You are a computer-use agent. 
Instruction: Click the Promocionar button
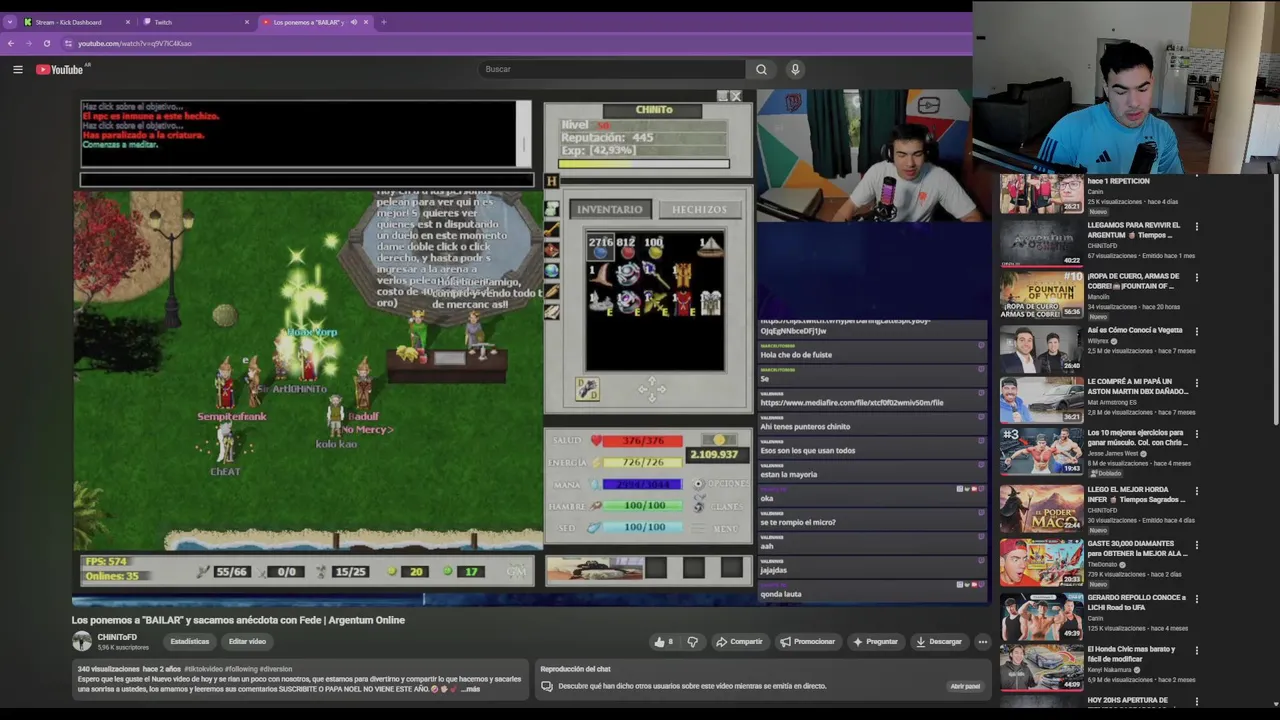point(807,642)
